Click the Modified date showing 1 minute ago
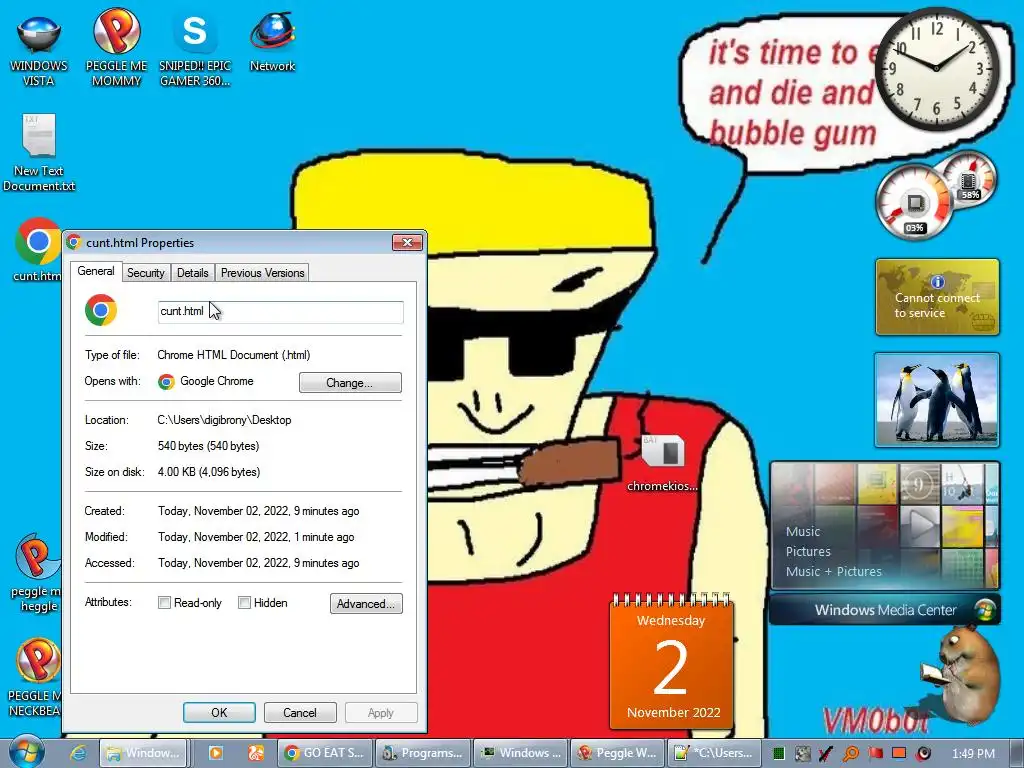Image resolution: width=1024 pixels, height=768 pixels. pos(256,537)
